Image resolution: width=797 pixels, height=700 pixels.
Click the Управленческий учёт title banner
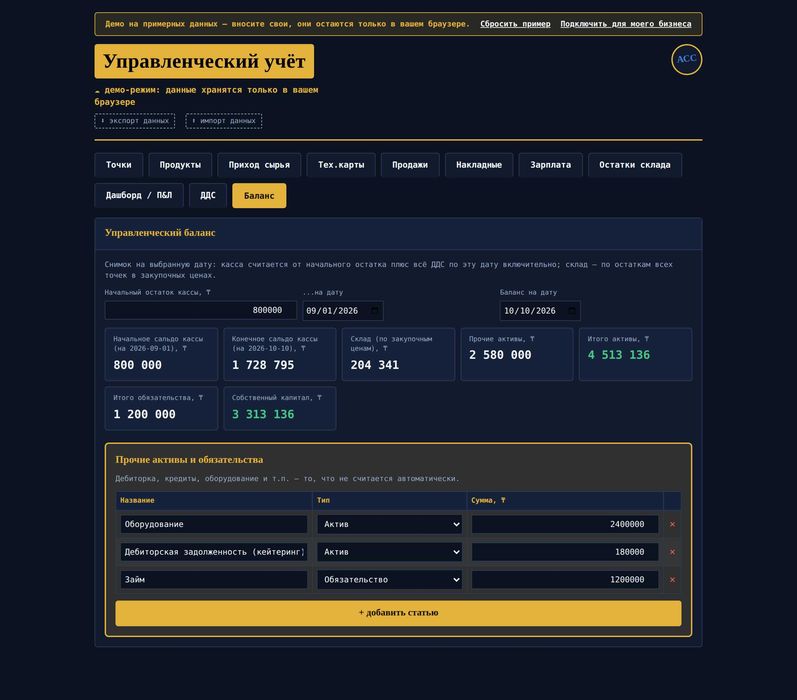(x=204, y=62)
